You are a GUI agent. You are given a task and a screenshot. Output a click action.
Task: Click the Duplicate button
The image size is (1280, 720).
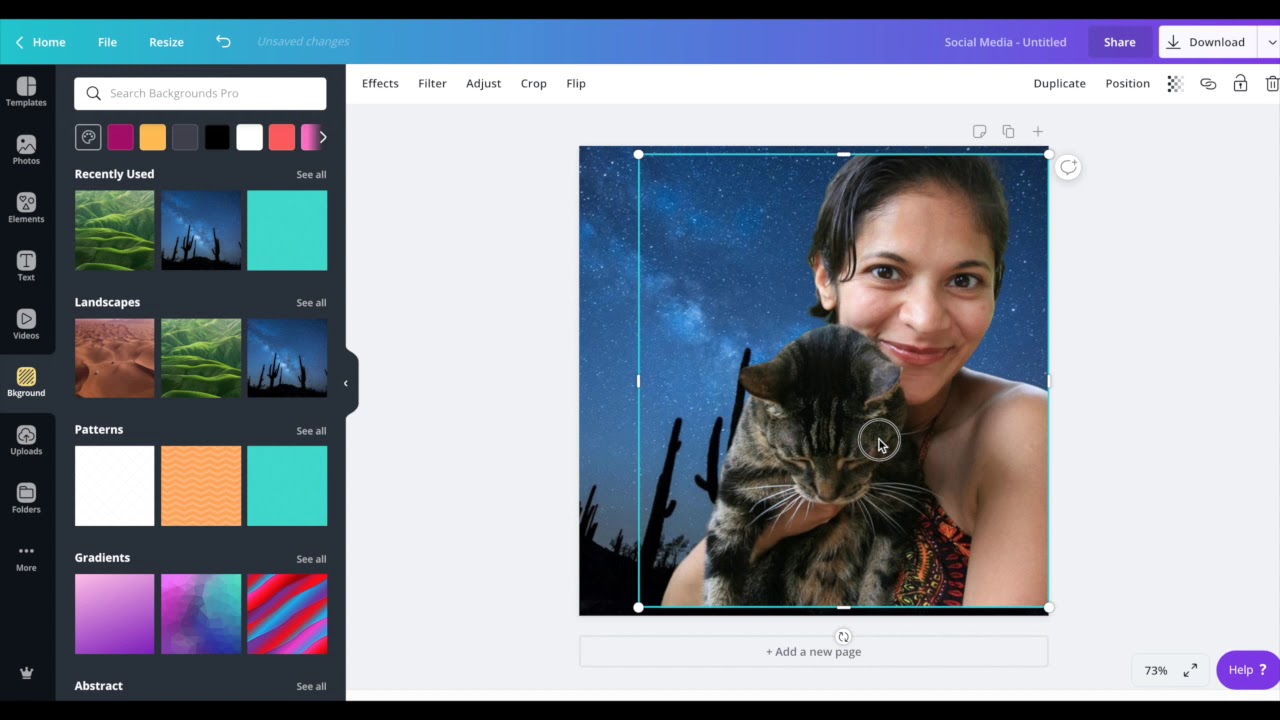coord(1059,84)
